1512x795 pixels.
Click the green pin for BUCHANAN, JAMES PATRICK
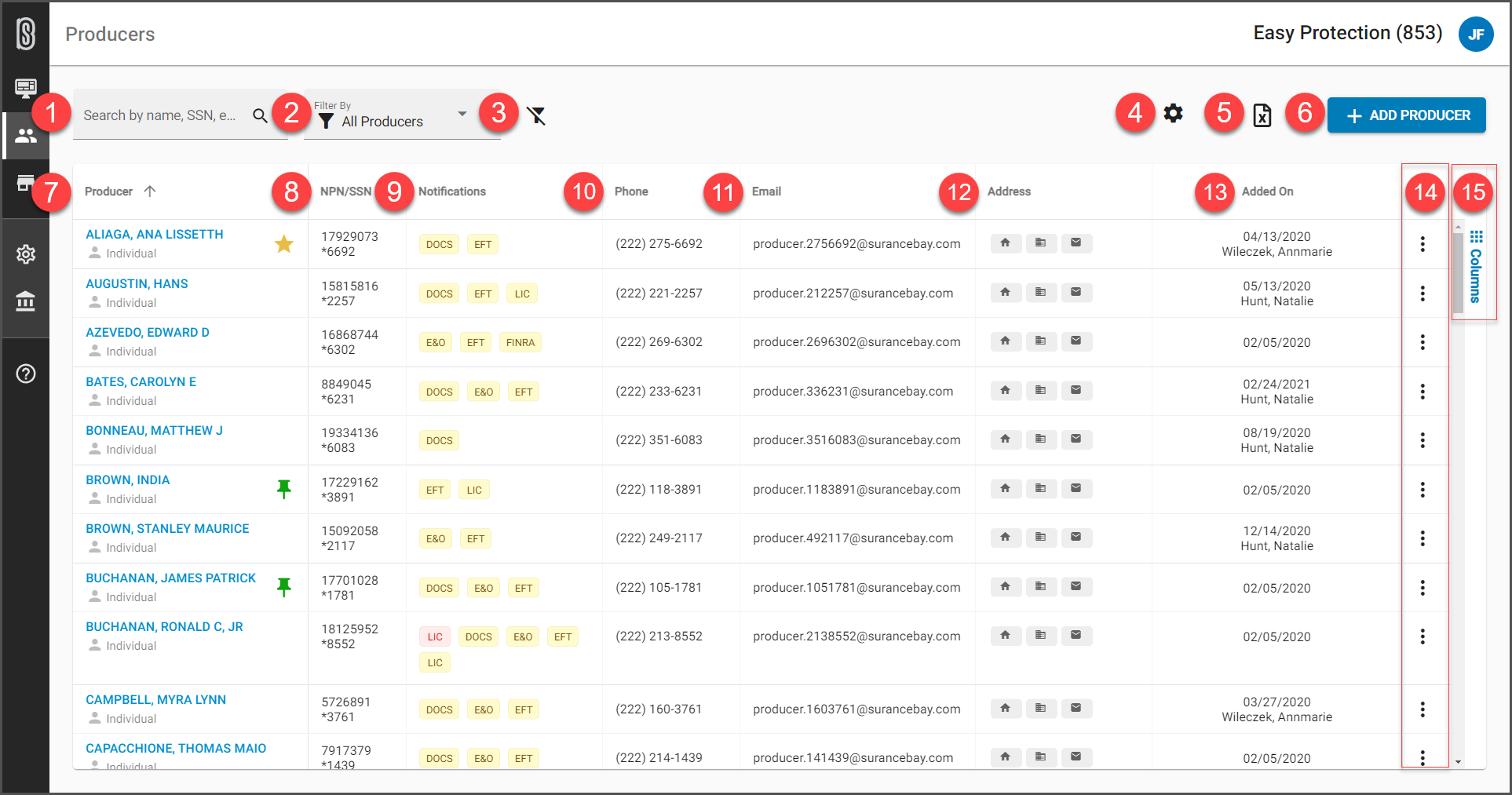(x=284, y=587)
